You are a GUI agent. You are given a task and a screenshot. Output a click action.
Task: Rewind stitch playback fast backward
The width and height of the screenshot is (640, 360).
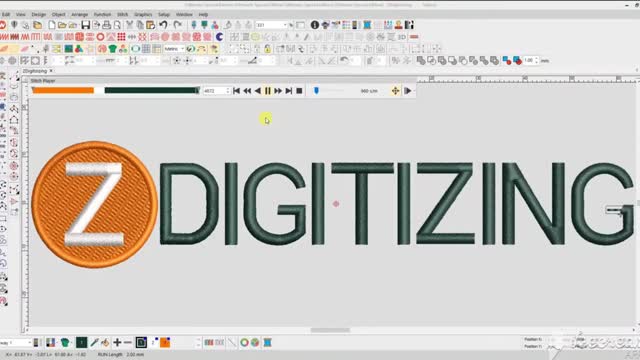click(247, 91)
